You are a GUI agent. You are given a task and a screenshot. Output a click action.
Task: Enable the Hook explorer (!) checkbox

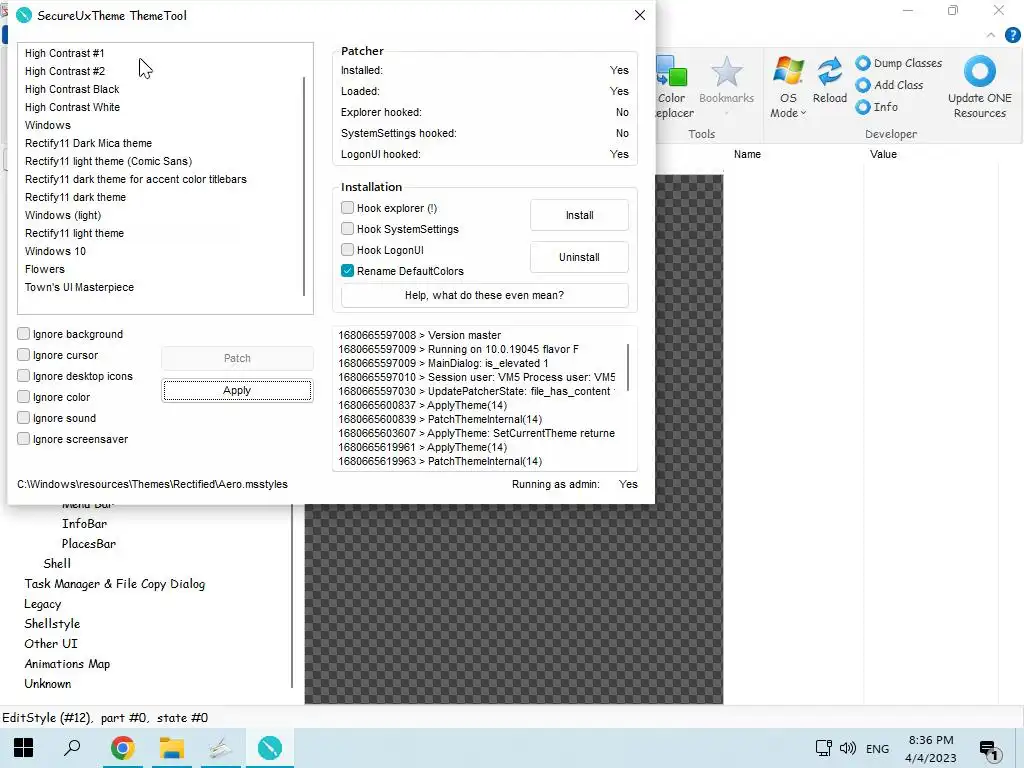(x=347, y=208)
